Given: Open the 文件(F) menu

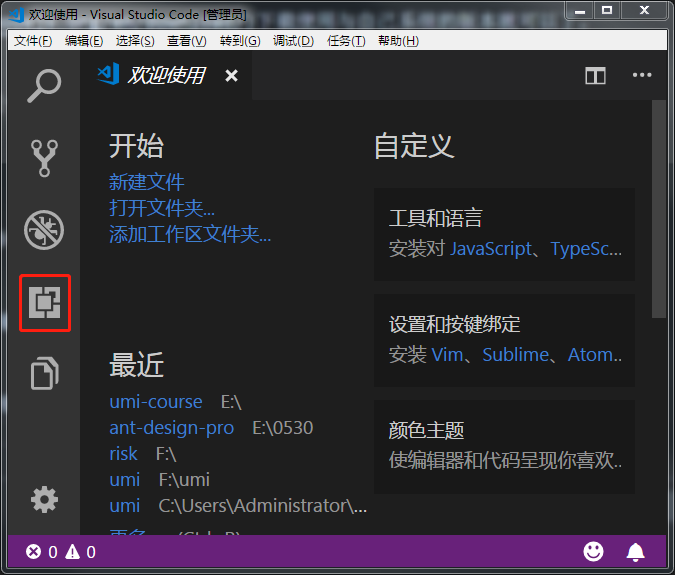Looking at the screenshot, I should (x=33, y=41).
